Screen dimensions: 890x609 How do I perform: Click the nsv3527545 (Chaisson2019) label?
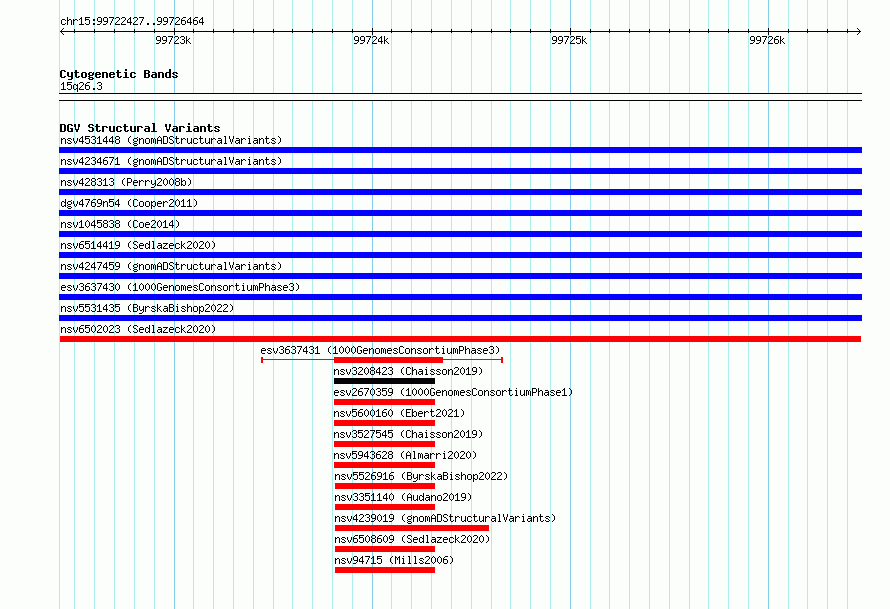pos(408,434)
